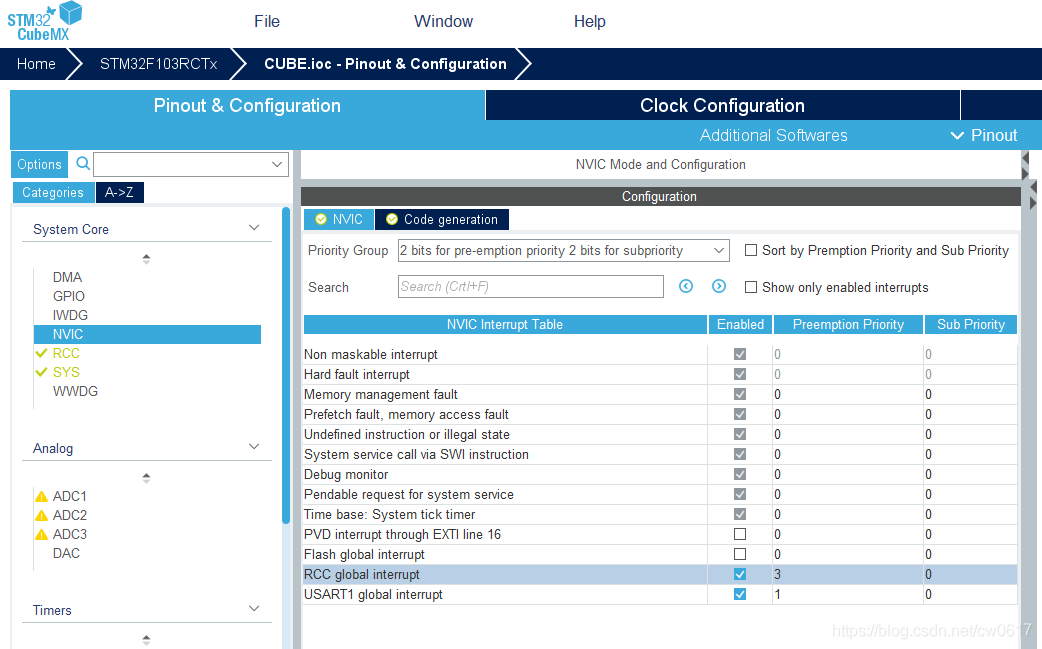Click the STM32CubeMX logo

45,21
